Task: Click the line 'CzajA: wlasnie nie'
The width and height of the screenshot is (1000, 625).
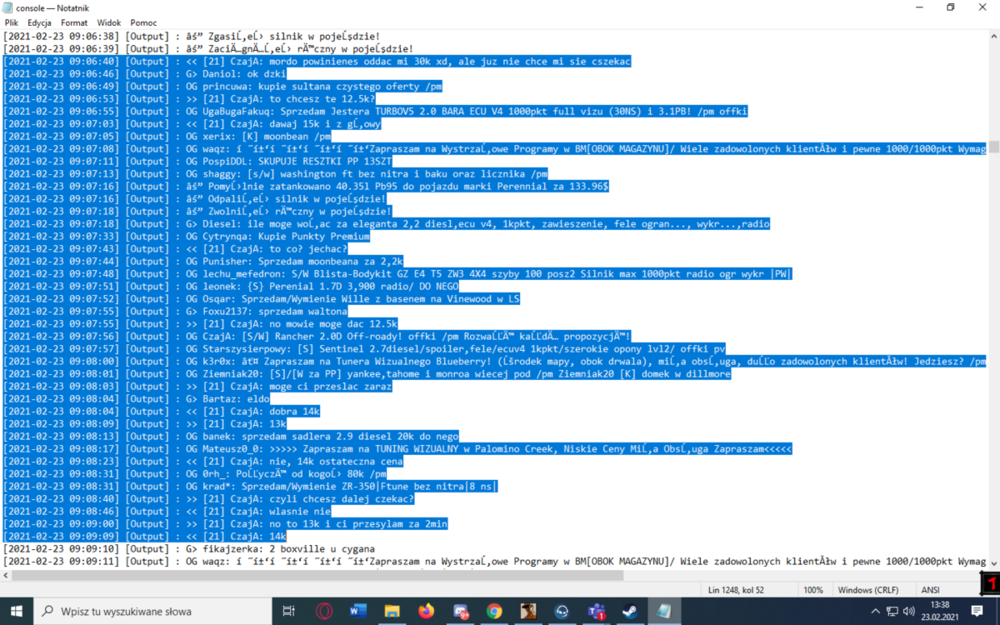Action: [167, 511]
